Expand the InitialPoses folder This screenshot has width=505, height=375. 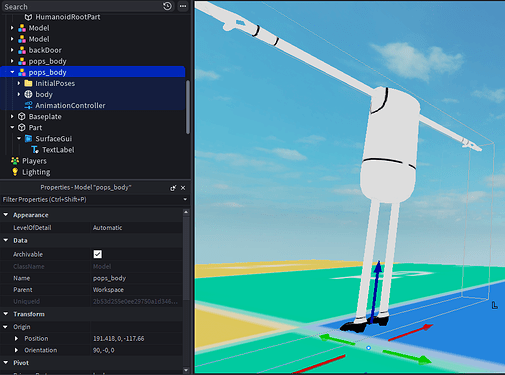(19, 83)
